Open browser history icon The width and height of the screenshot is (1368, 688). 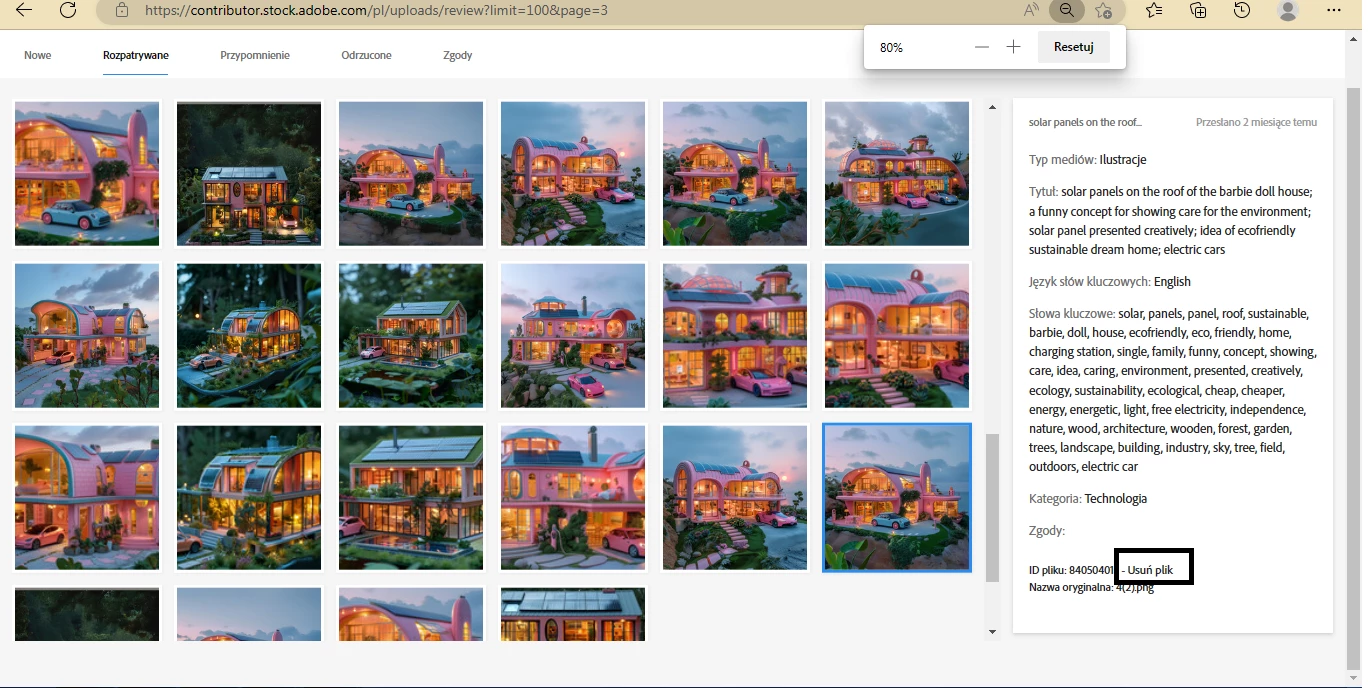[1242, 10]
